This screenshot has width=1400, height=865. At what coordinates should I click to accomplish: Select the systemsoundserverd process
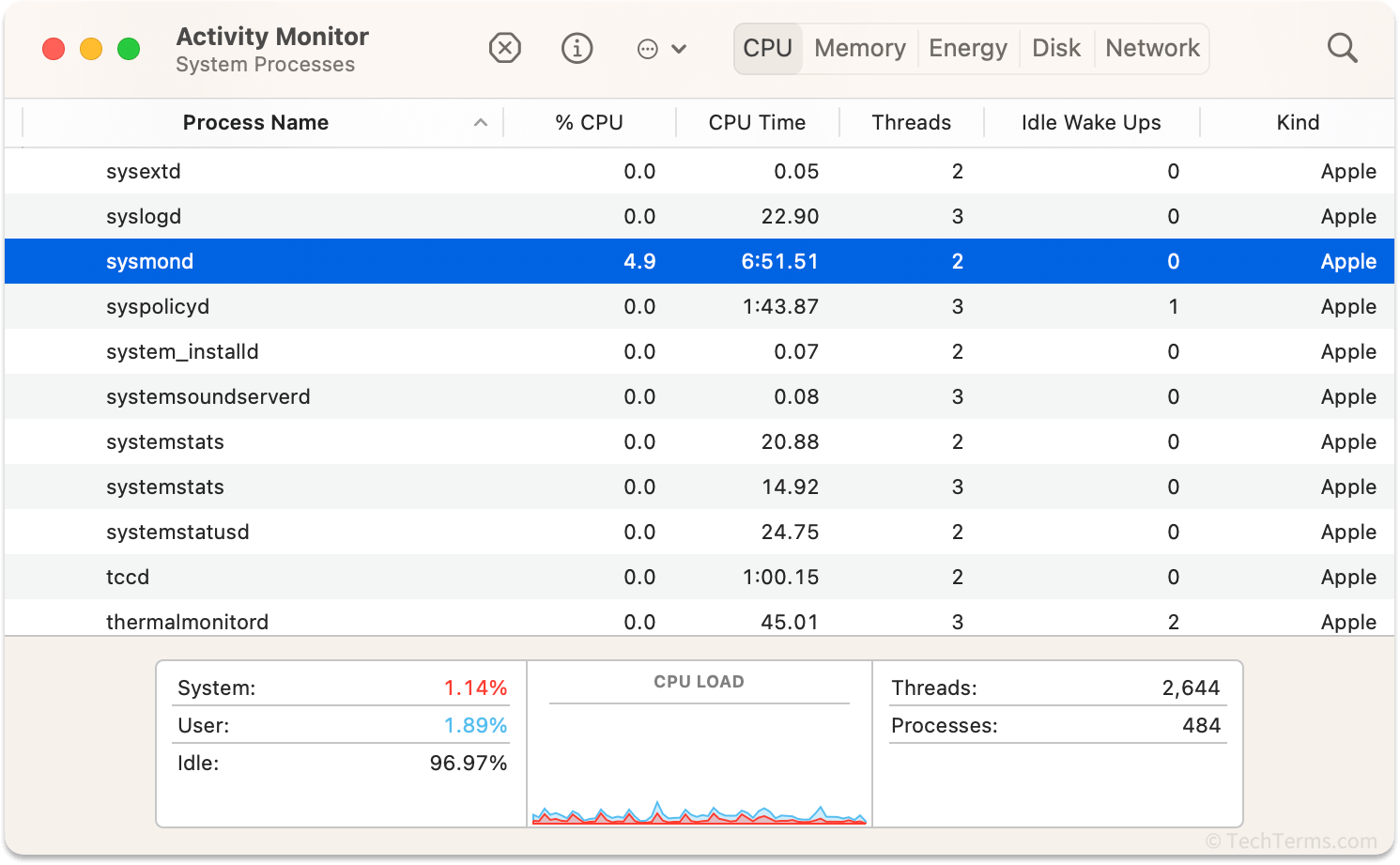point(700,397)
